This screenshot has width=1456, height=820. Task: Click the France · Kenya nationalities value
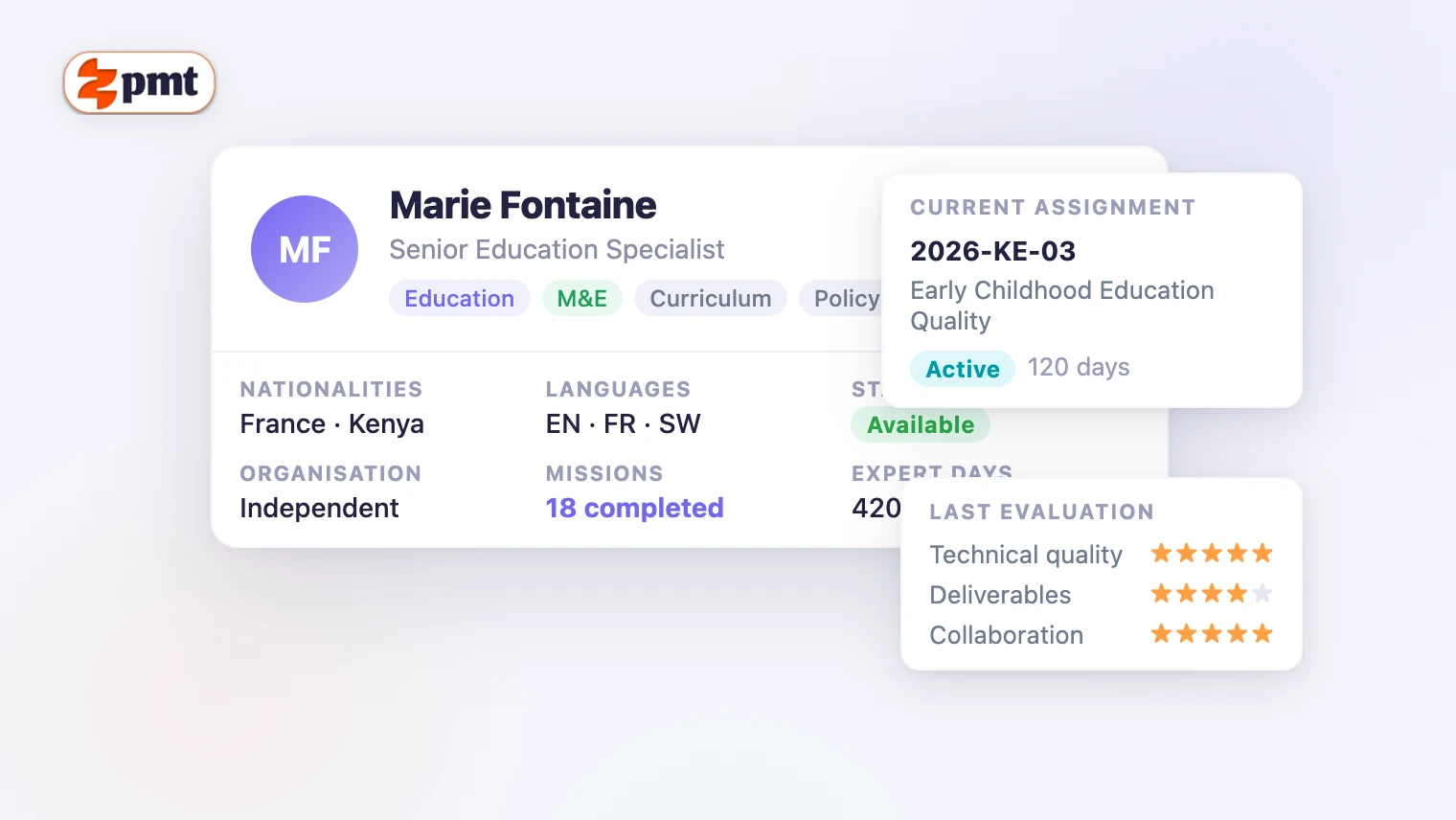point(331,423)
